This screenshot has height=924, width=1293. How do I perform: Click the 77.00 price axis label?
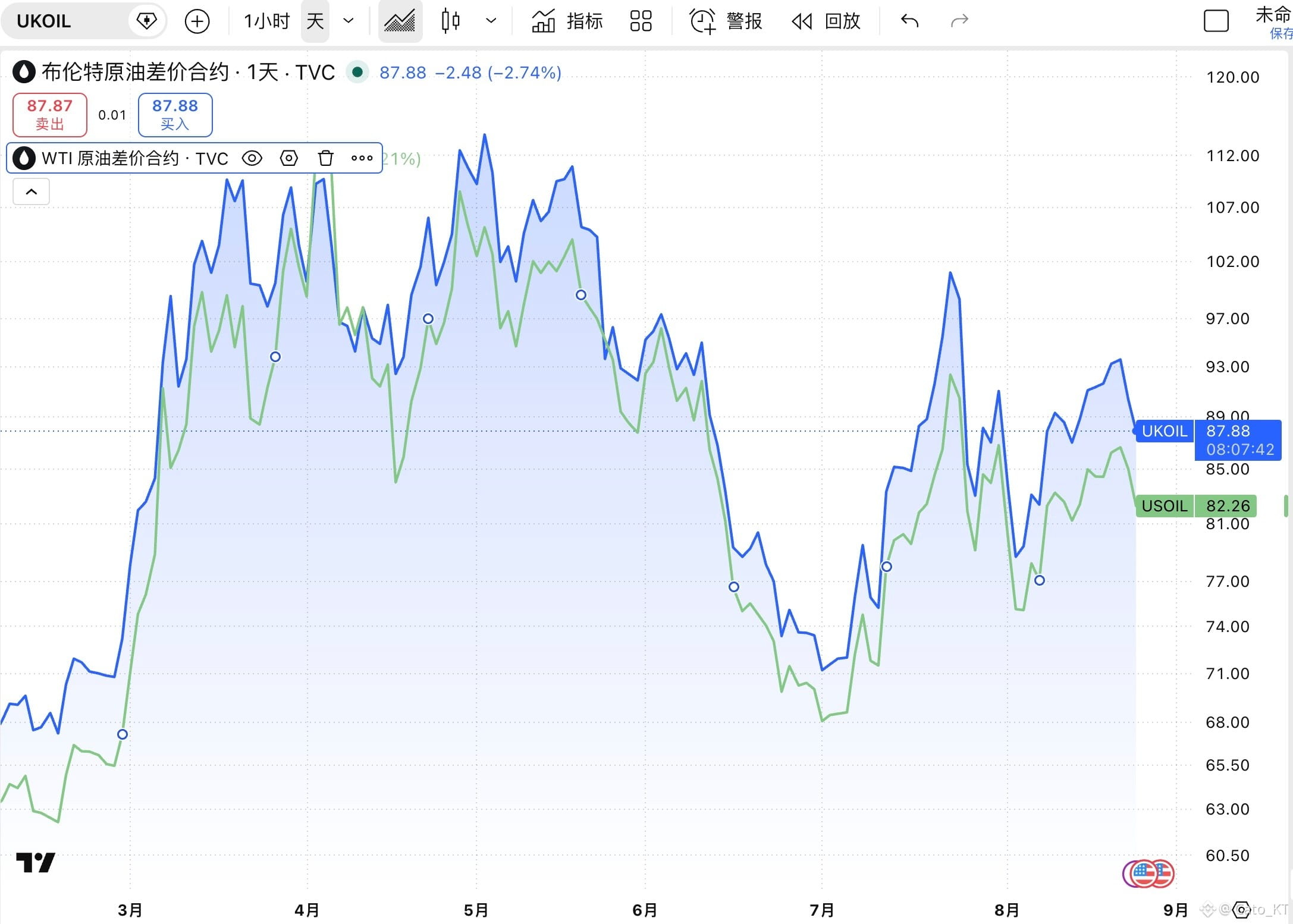(1228, 582)
